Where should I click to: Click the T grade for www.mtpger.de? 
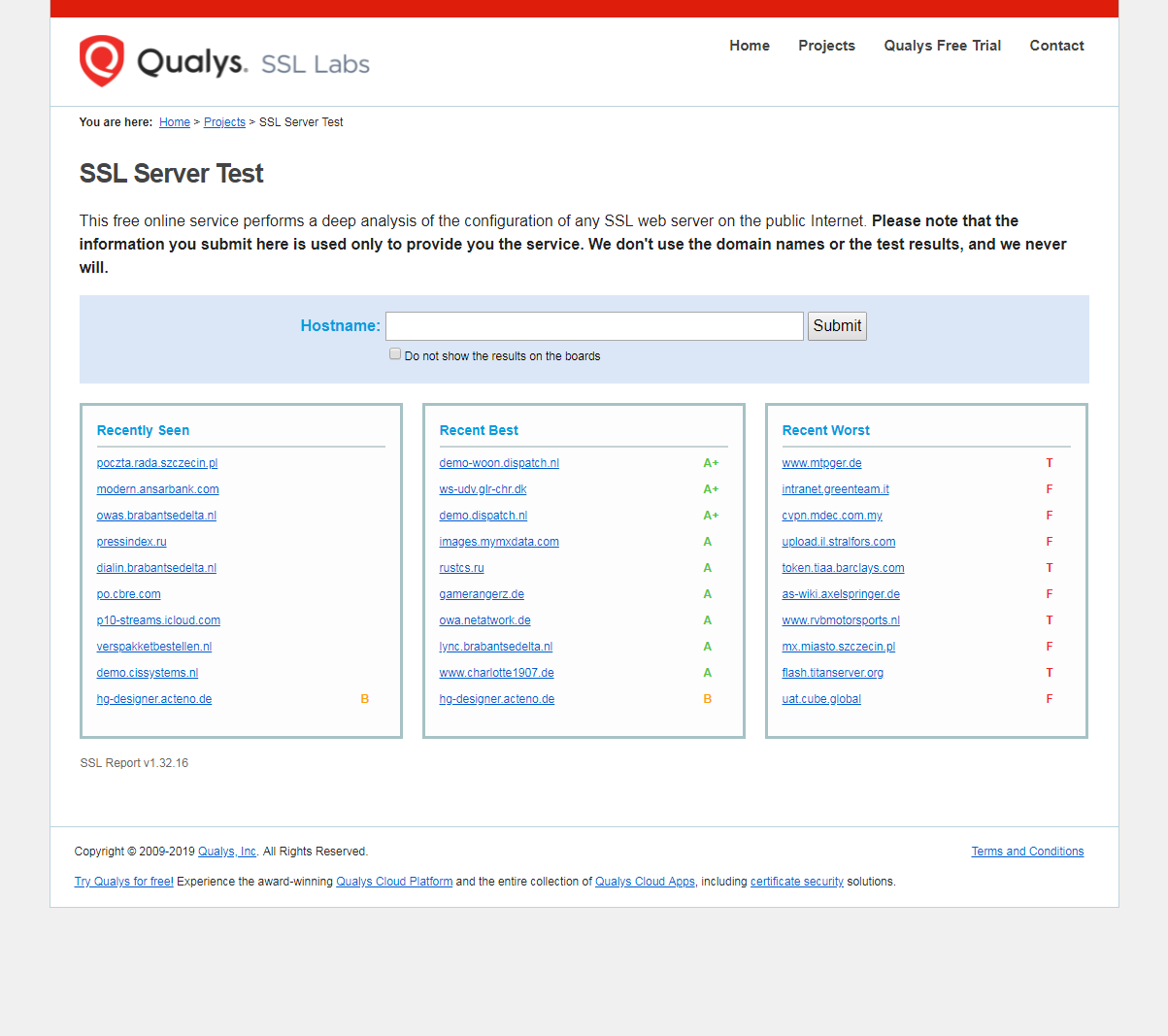pos(1050,463)
